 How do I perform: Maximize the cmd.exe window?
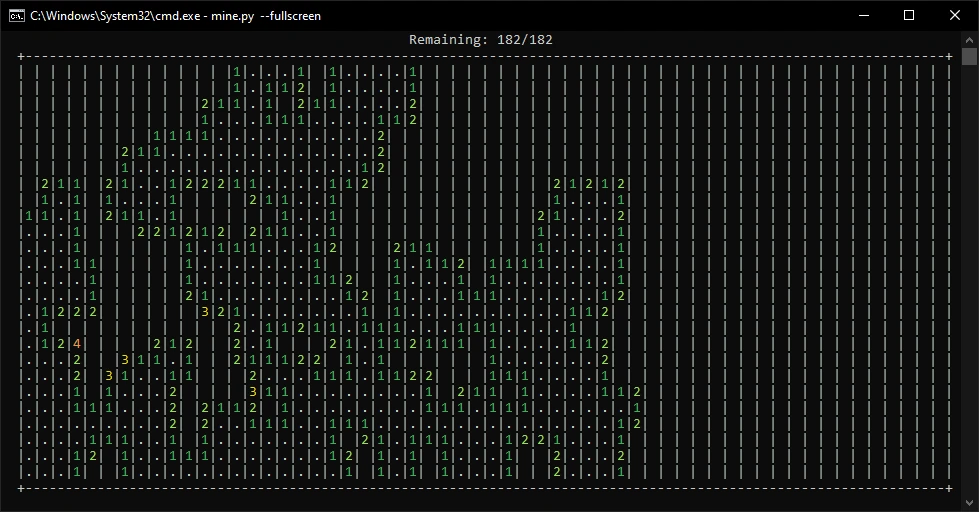click(909, 16)
